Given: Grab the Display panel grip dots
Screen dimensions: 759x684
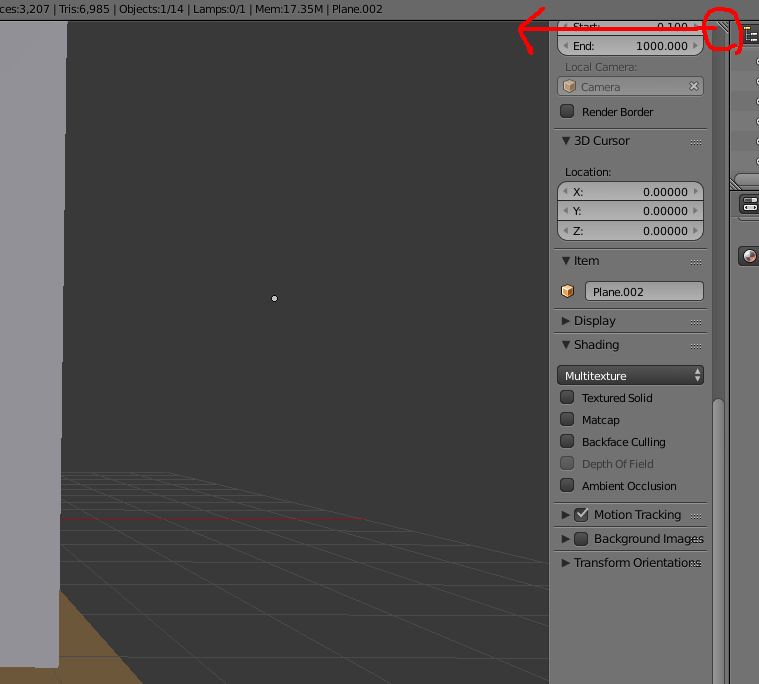Looking at the screenshot, I should coord(696,322).
